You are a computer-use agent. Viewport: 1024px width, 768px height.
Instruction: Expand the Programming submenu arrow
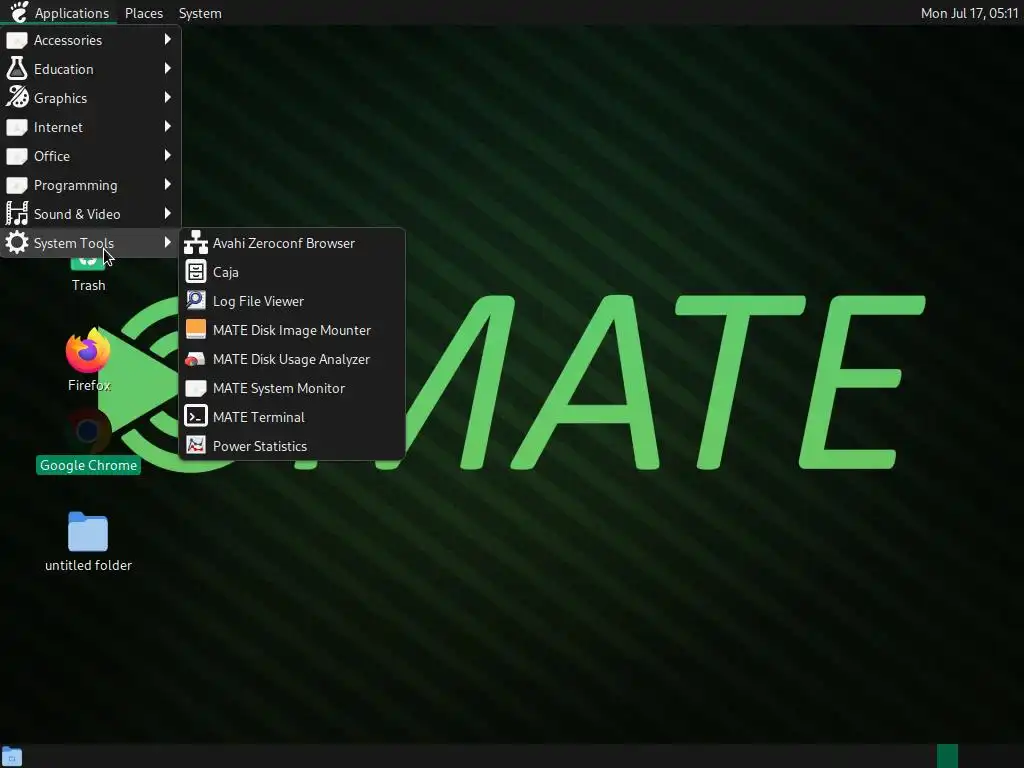coord(168,185)
